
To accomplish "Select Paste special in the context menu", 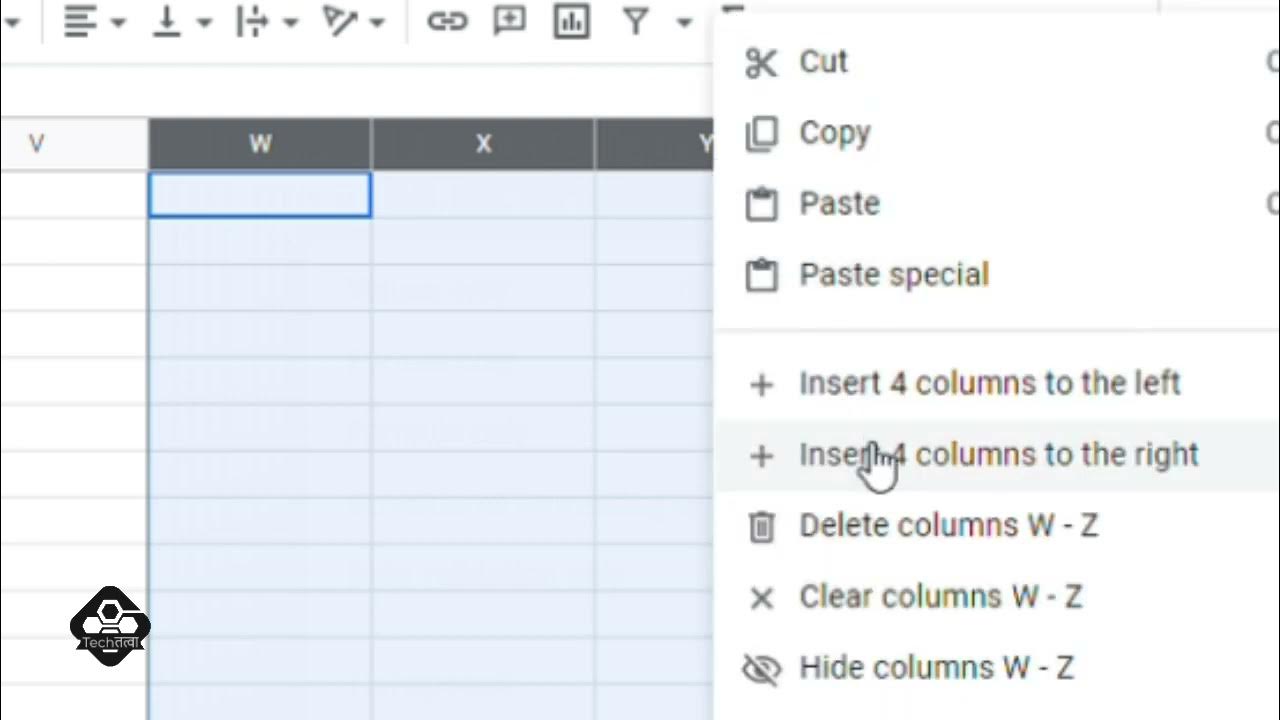I will [893, 275].
